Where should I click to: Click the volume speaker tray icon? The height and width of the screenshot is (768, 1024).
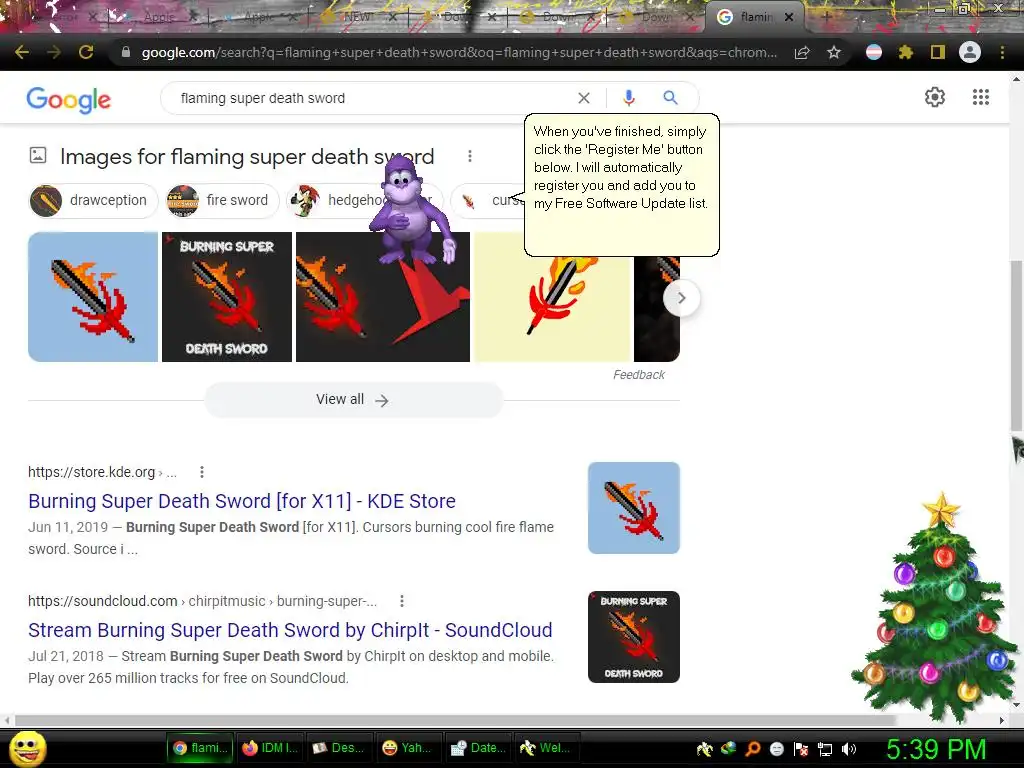tap(848, 749)
